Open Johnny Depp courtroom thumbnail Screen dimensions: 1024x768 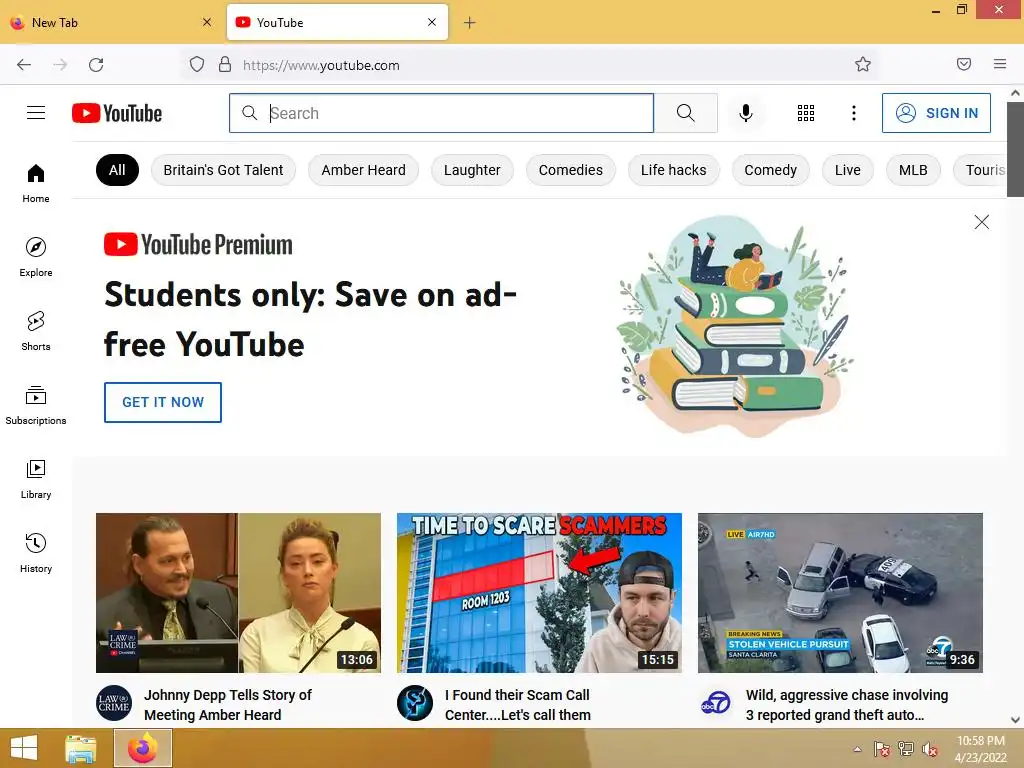(x=238, y=593)
